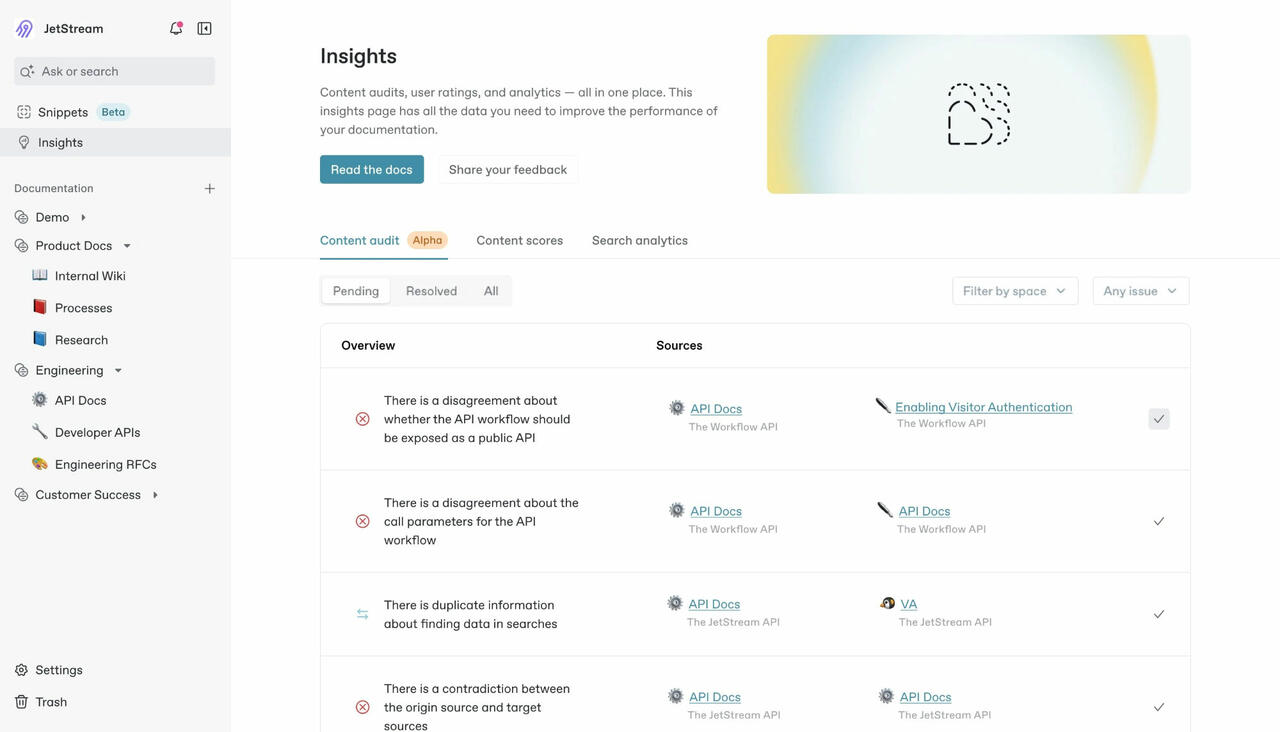This screenshot has height=732, width=1280.
Task: Collapse the Product Docs section
Action: (x=127, y=246)
